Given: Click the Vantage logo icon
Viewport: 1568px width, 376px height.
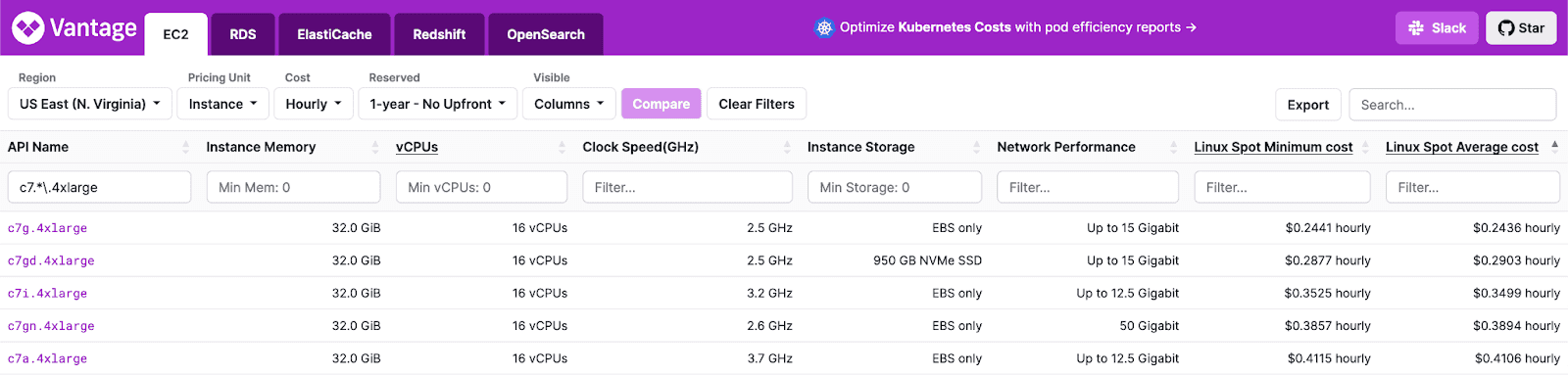Looking at the screenshot, I should (x=27, y=28).
